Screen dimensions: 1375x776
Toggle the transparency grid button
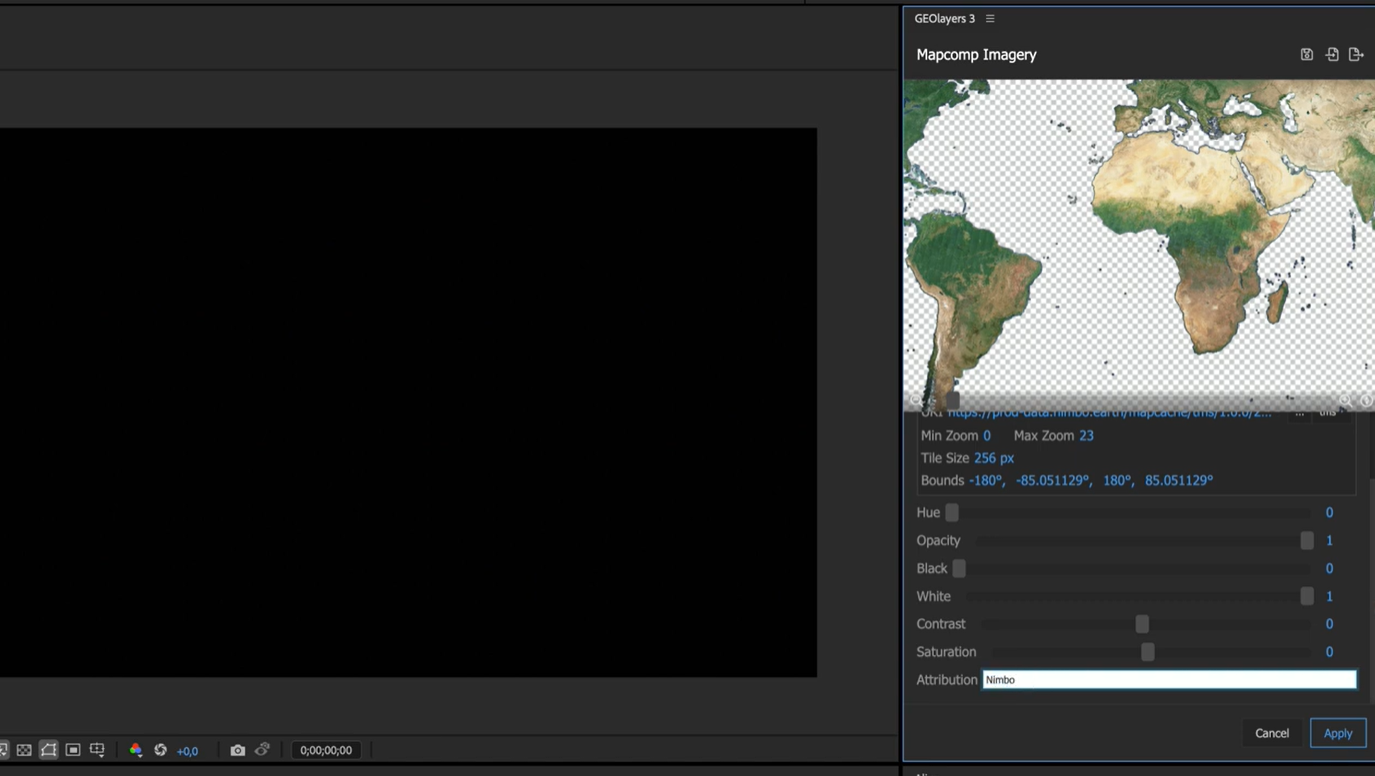[x=24, y=750]
